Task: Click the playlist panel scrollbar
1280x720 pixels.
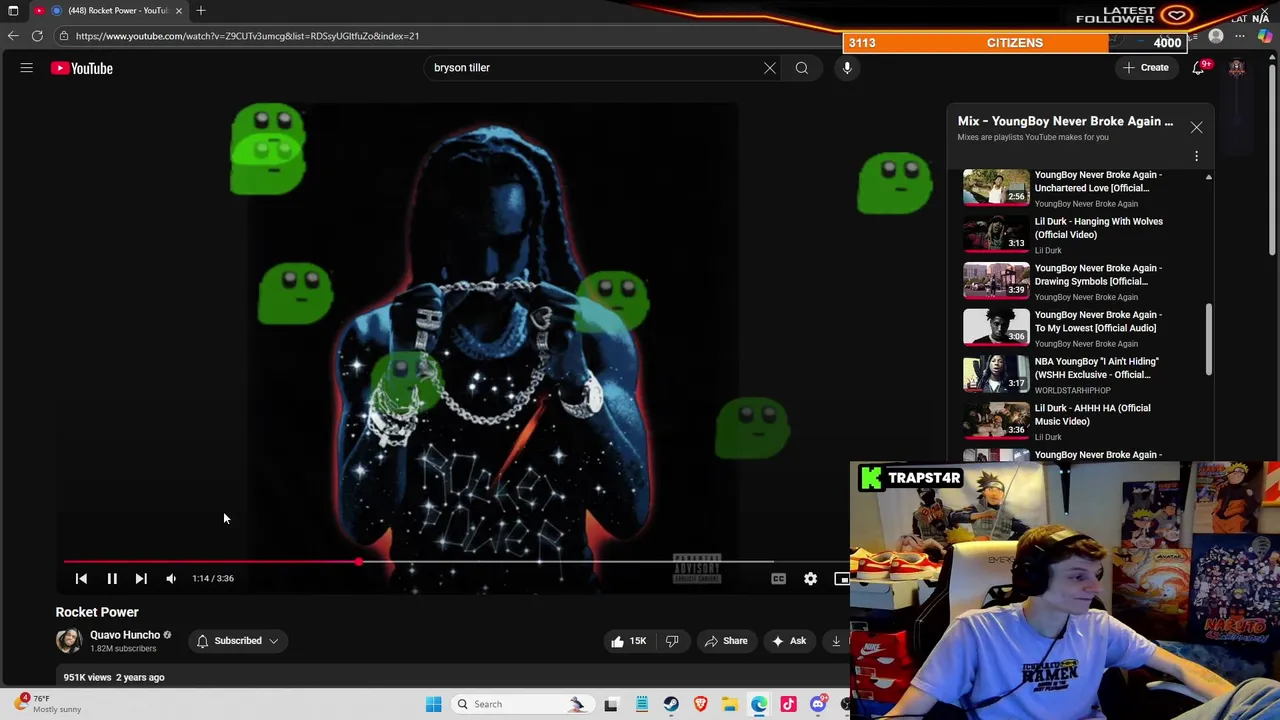Action: (x=1208, y=340)
